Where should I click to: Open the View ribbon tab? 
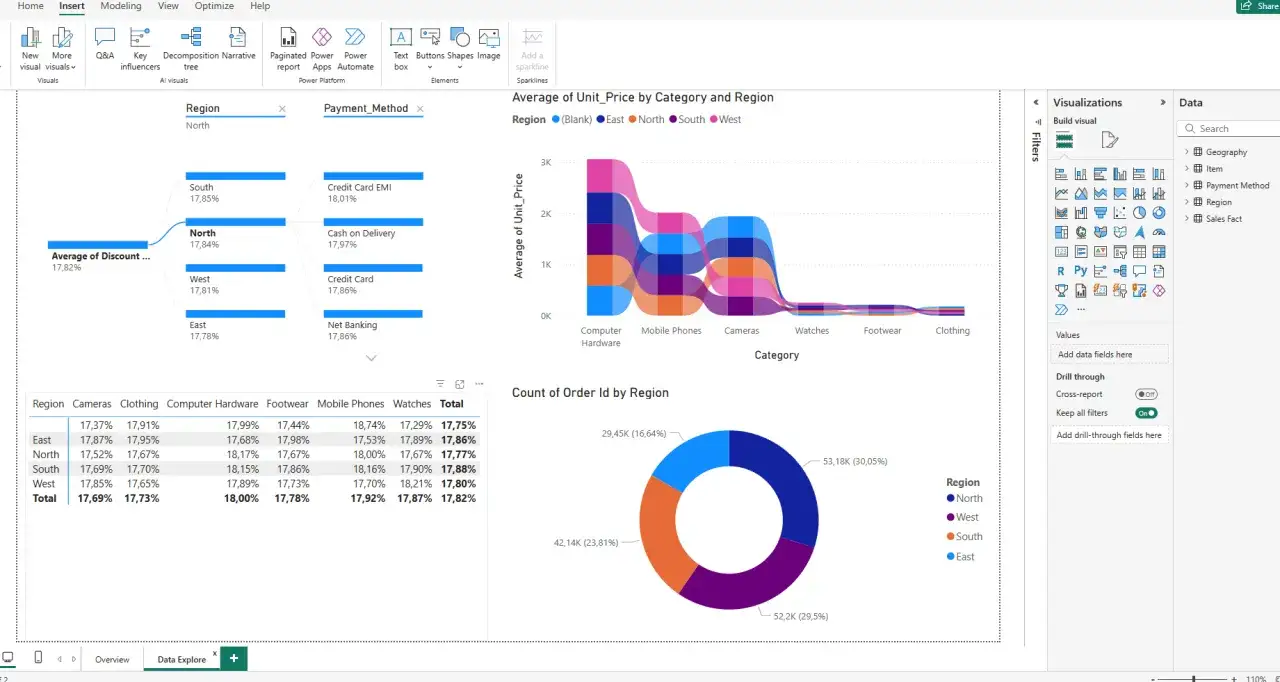click(x=168, y=6)
